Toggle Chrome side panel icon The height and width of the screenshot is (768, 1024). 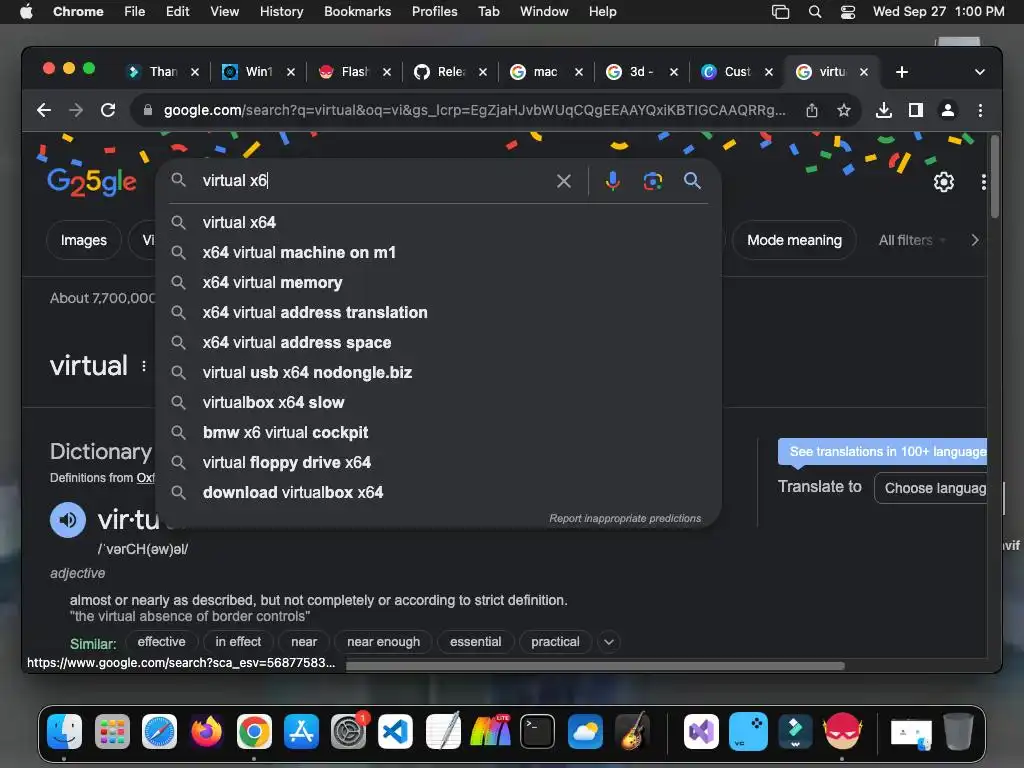point(916,110)
